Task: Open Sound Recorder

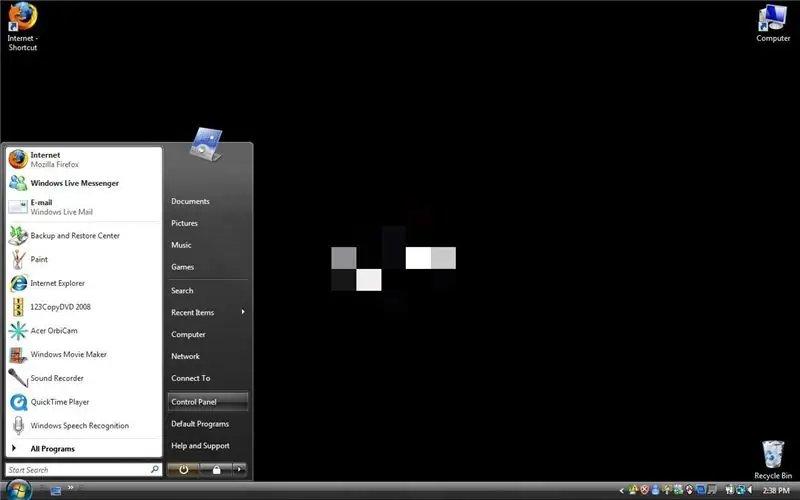Action: click(x=84, y=378)
